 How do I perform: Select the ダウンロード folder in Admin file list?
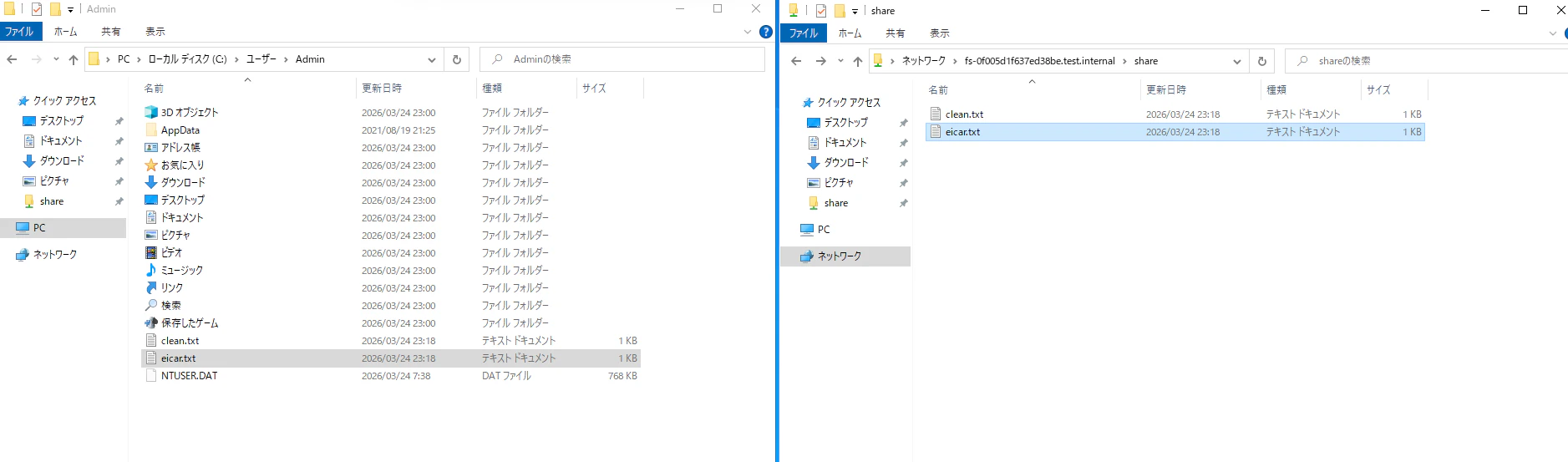183,182
